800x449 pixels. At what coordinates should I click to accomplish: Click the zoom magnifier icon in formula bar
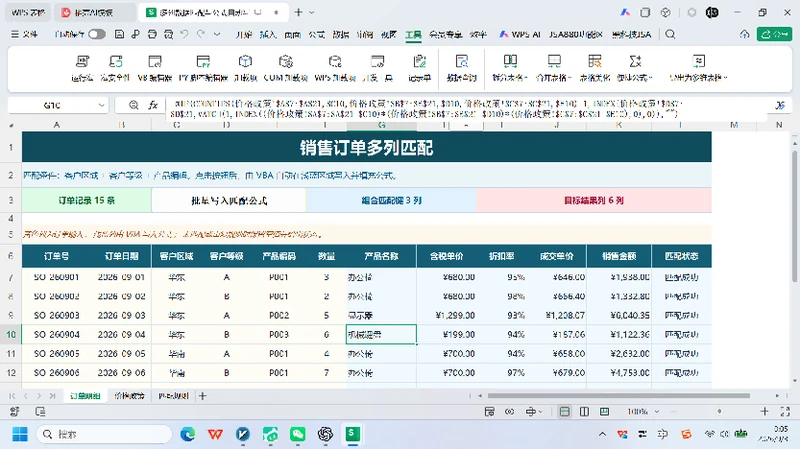pos(134,105)
